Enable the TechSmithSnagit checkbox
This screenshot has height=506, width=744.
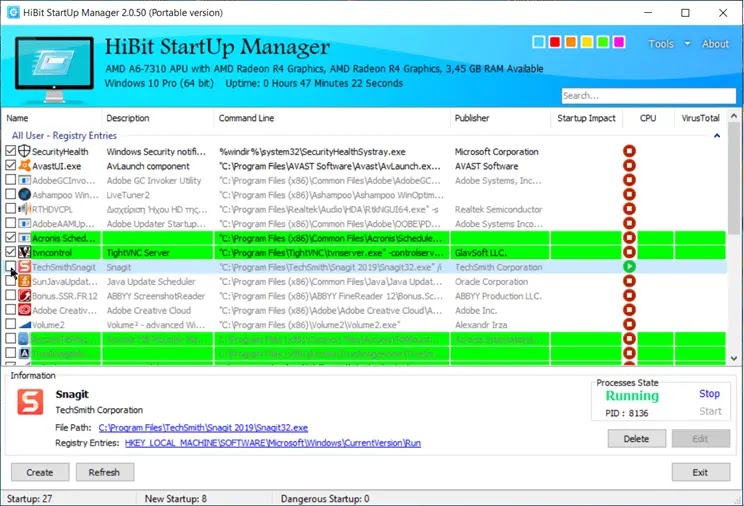tap(10, 266)
